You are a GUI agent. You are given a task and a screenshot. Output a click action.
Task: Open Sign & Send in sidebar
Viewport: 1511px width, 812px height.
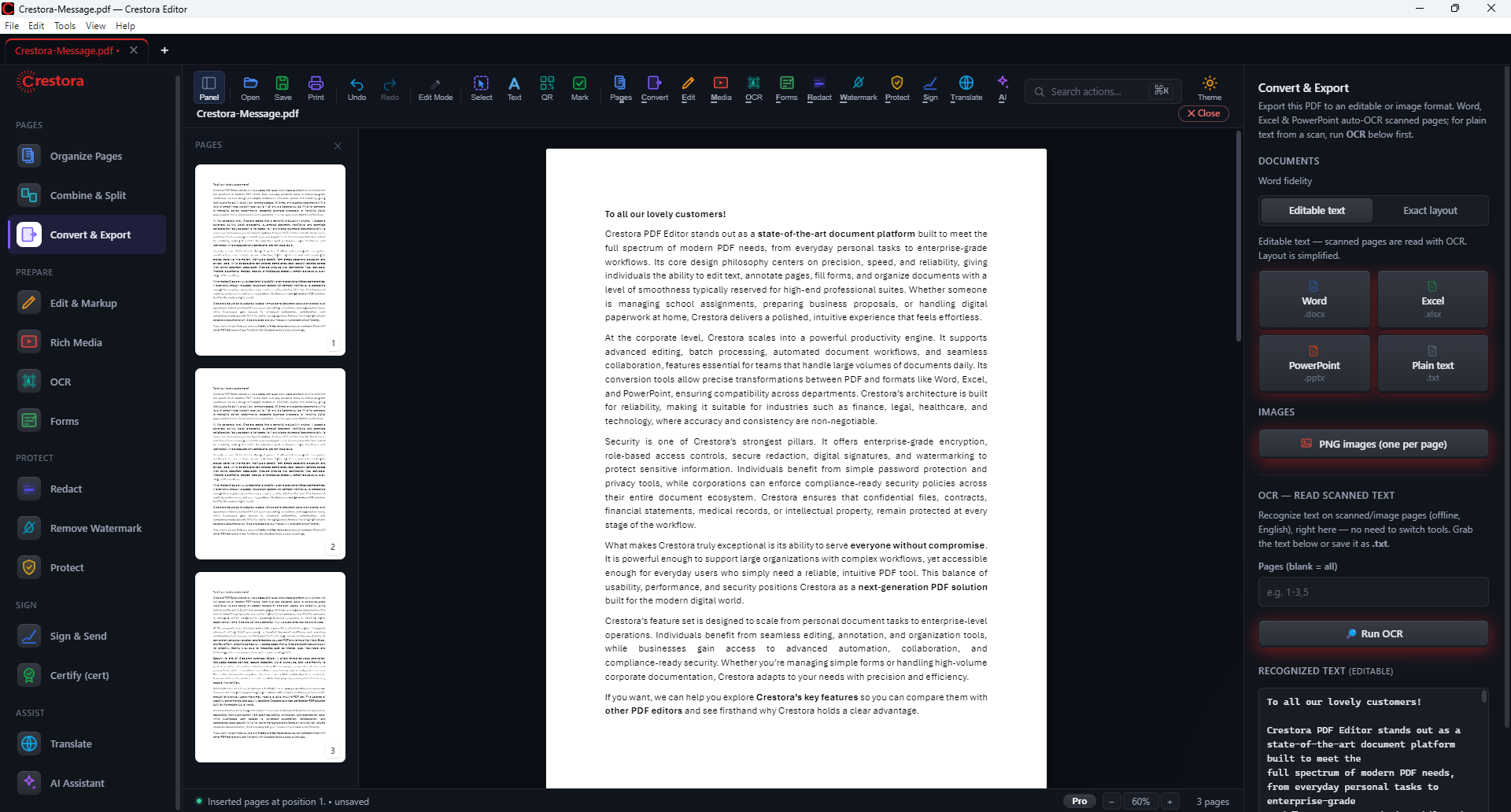pyautogui.click(x=87, y=636)
